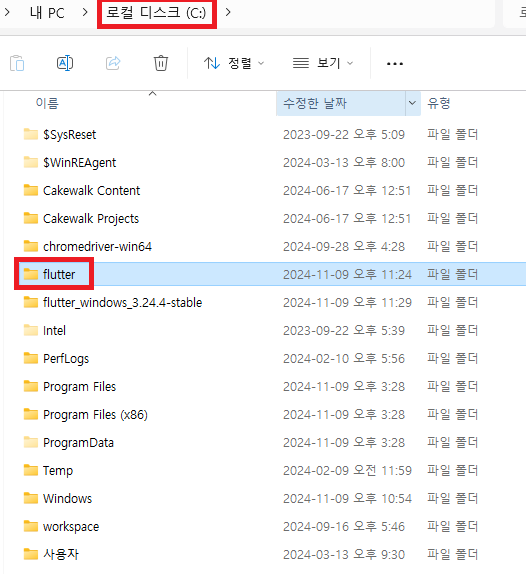The width and height of the screenshot is (527, 574).
Task: Select the flutter folder icon
Action: (x=31, y=274)
